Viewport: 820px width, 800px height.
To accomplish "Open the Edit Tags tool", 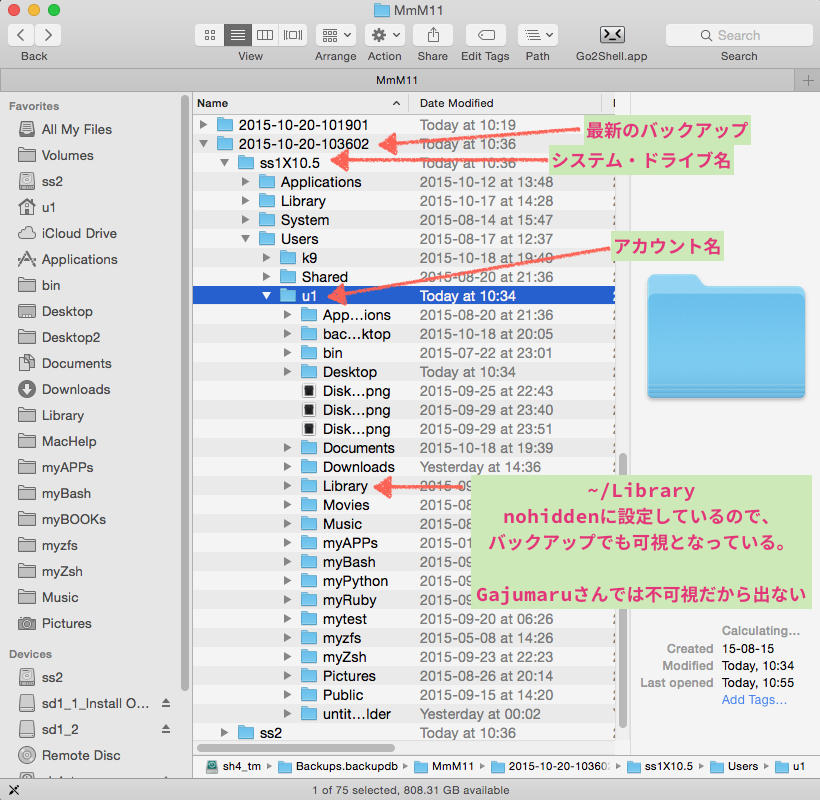I will (x=485, y=35).
